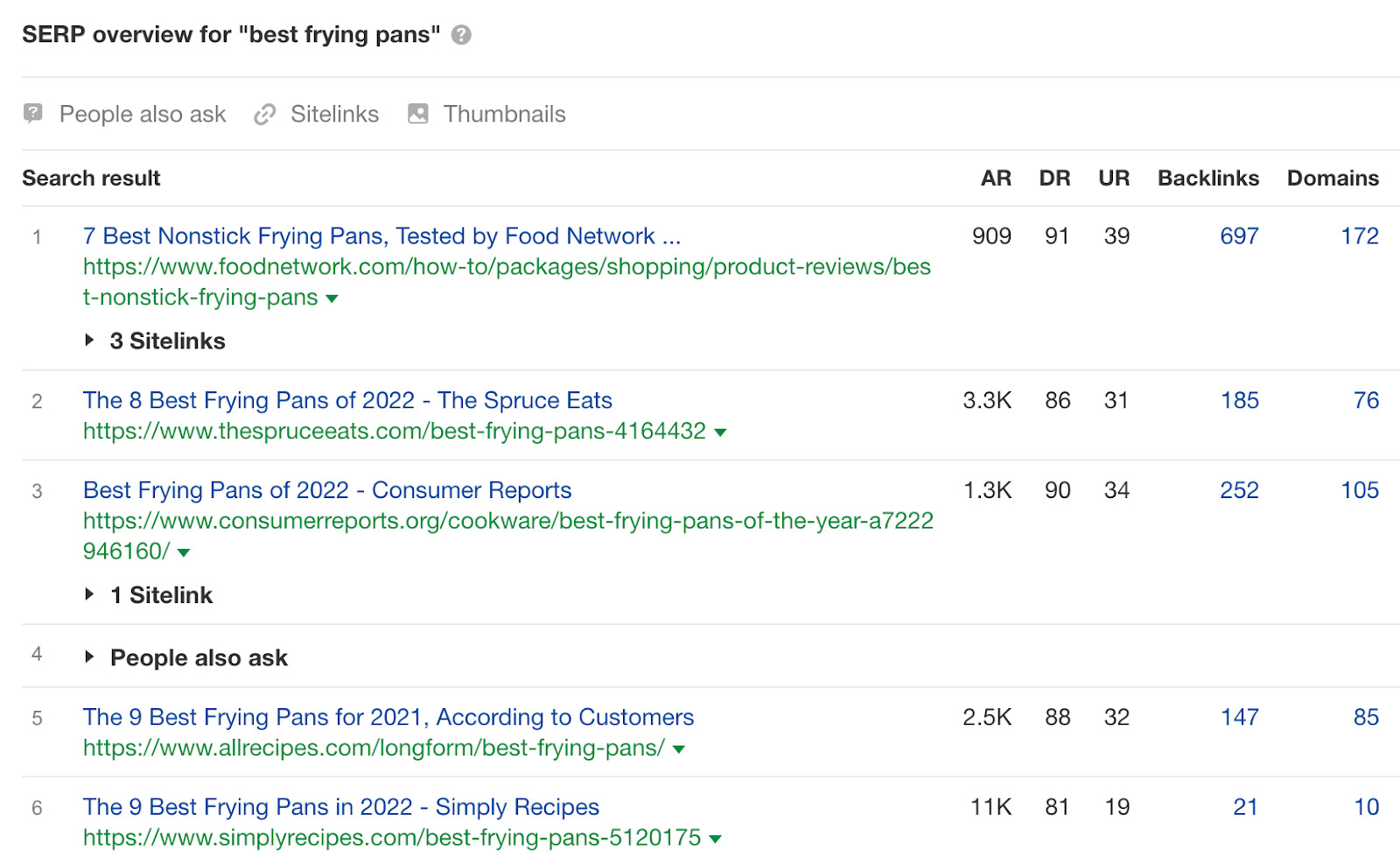Open the Simply Recipes URL link
1400x864 pixels.
pyautogui.click(x=391, y=838)
